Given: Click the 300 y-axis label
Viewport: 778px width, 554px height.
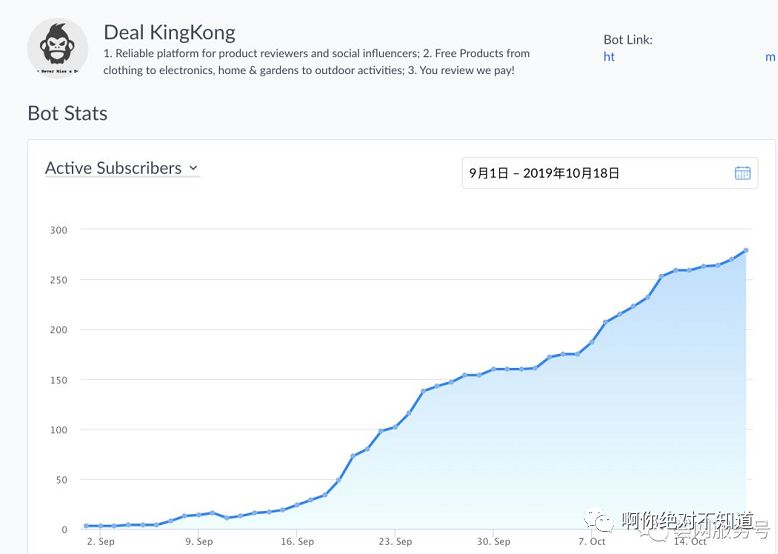Looking at the screenshot, I should tap(58, 230).
